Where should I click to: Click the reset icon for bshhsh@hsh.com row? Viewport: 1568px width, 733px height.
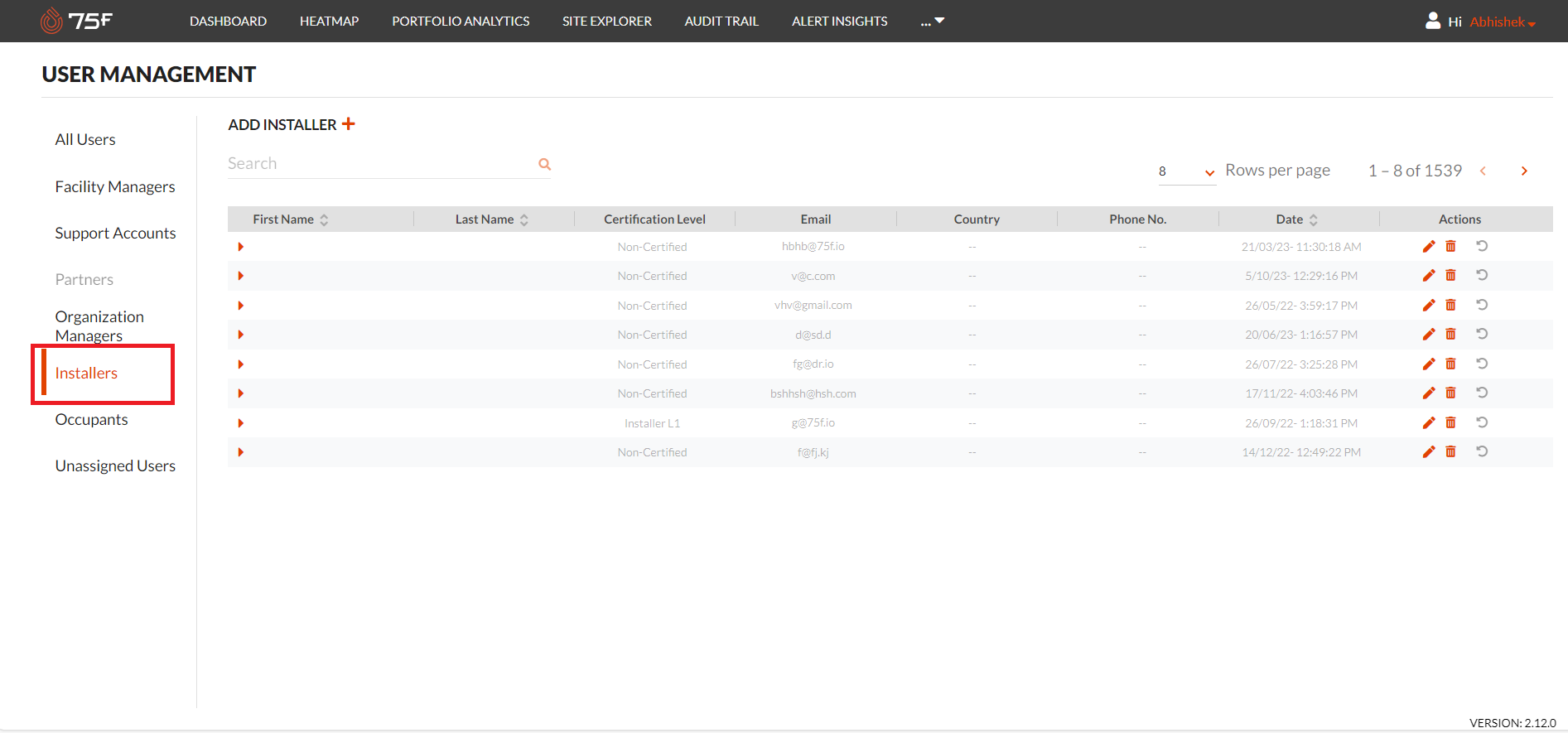(x=1482, y=393)
